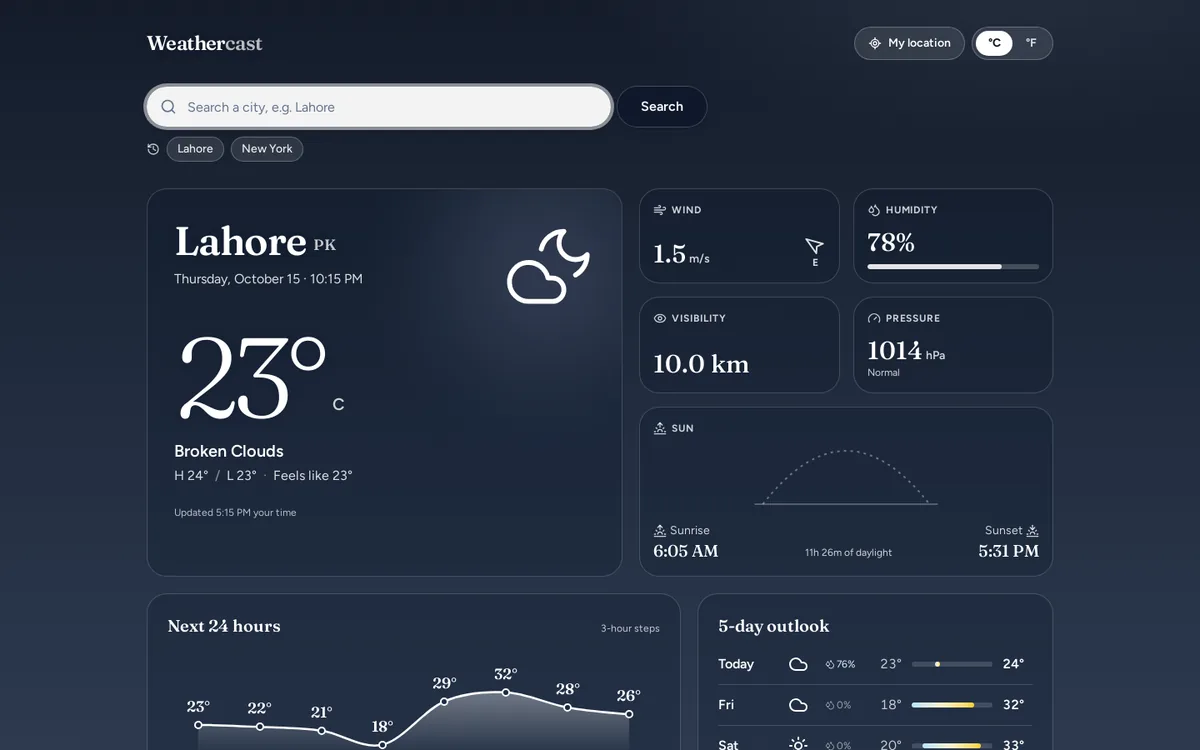Click the sunset icon beside Sunset label
The height and width of the screenshot is (750, 1200).
[x=1033, y=530]
